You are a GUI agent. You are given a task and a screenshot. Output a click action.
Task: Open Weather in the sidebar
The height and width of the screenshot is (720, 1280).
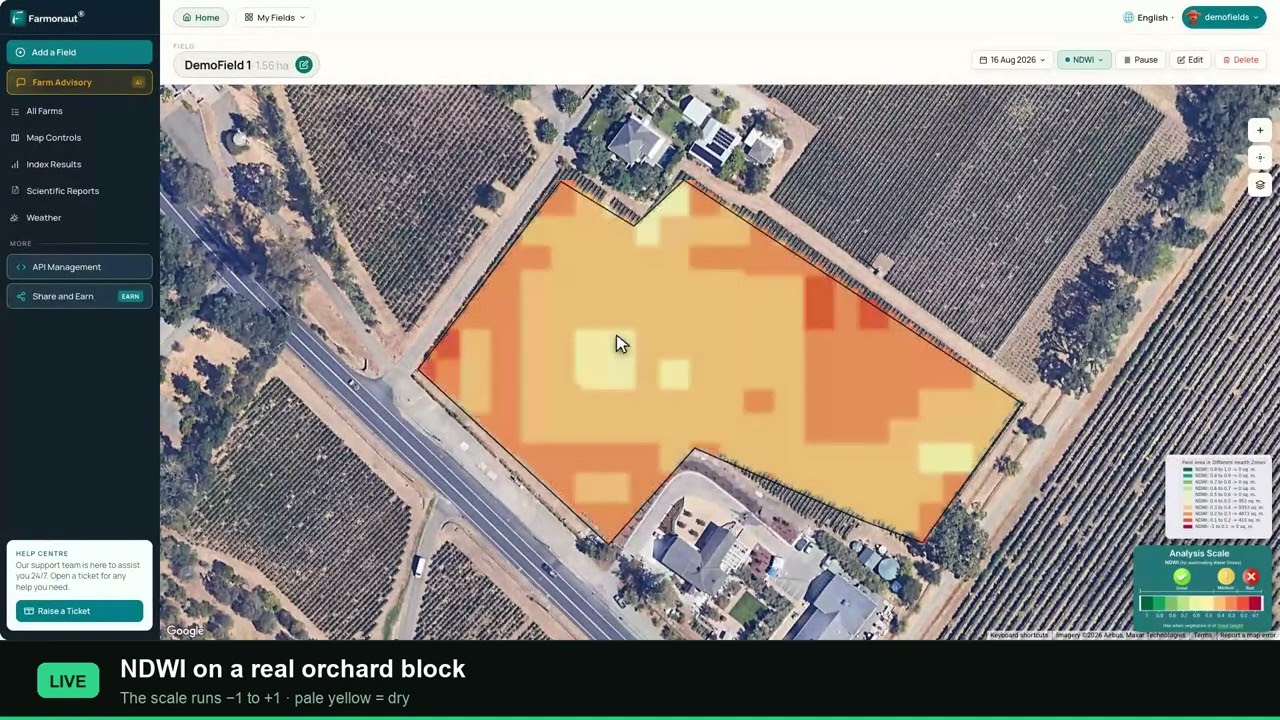coord(80,217)
